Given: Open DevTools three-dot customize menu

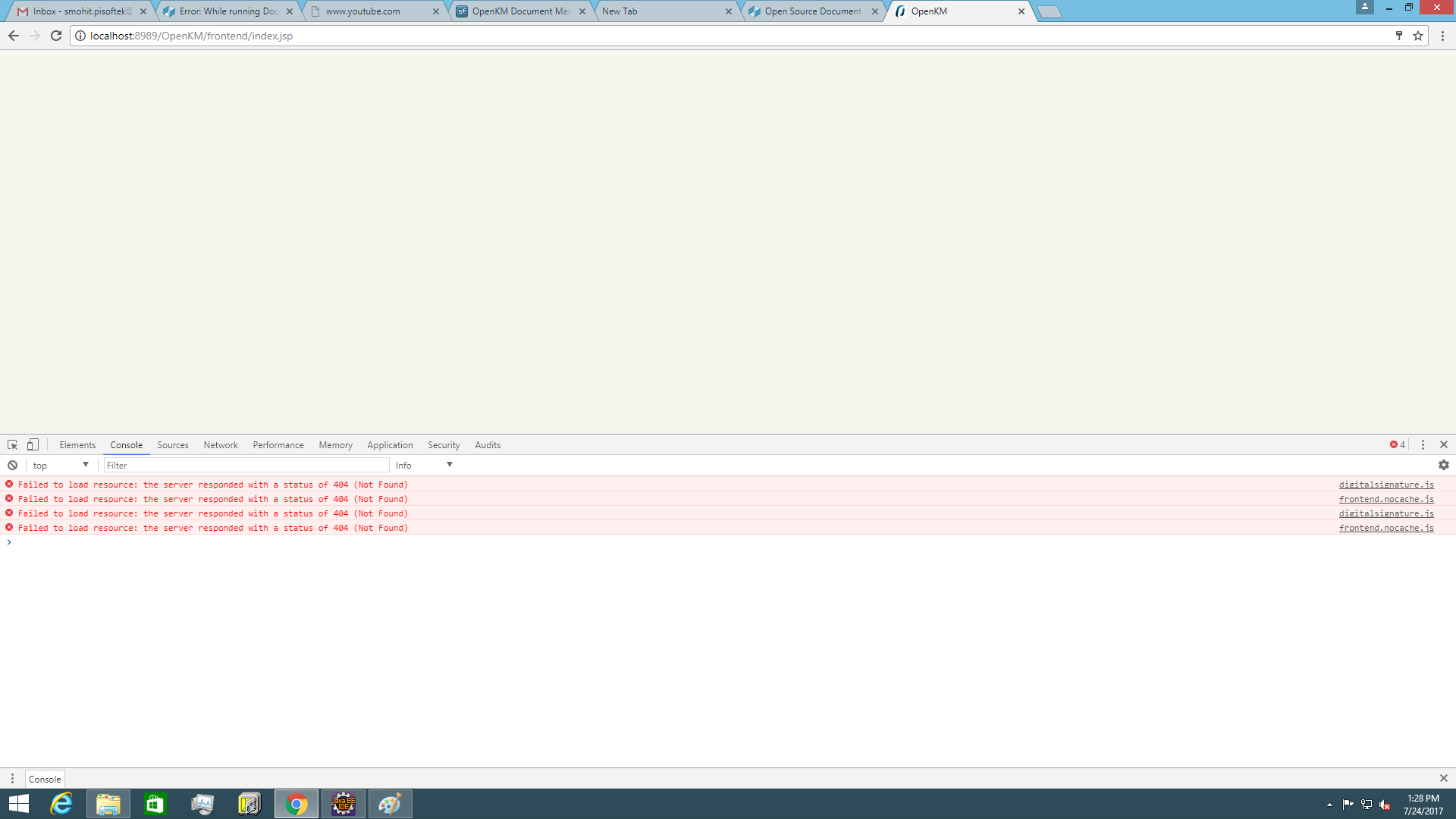Looking at the screenshot, I should tap(1423, 445).
